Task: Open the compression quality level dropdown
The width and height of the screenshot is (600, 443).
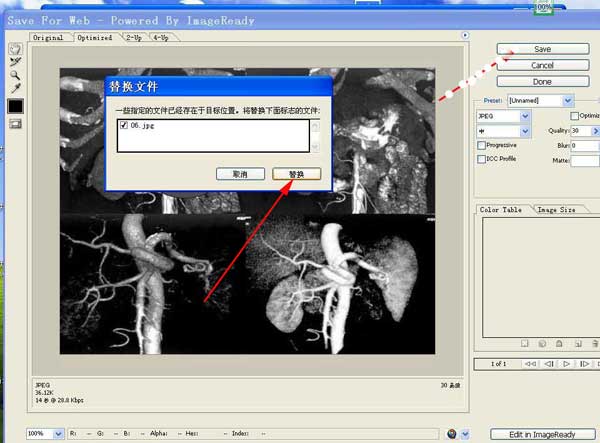Action: coord(525,131)
